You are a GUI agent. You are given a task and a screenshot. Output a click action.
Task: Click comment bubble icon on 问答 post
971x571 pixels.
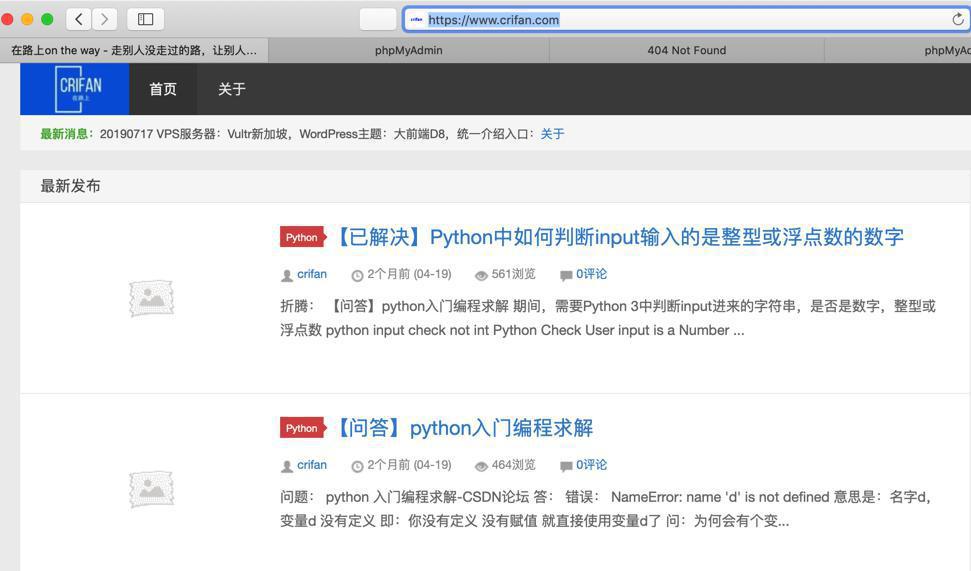[x=566, y=466]
